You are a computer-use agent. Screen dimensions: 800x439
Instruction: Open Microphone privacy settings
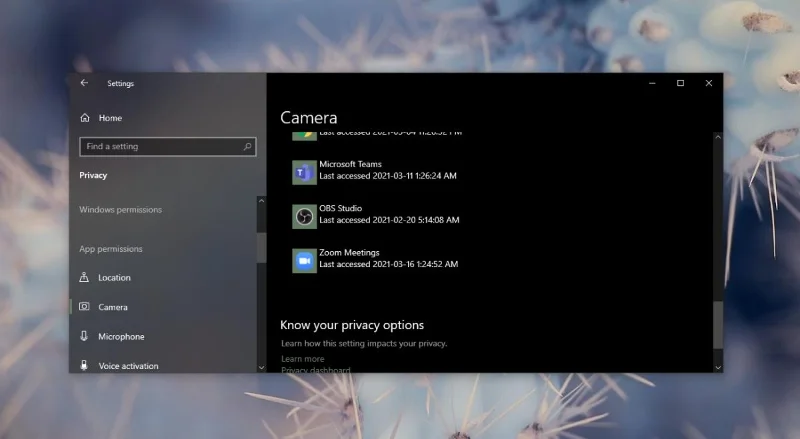tap(121, 336)
